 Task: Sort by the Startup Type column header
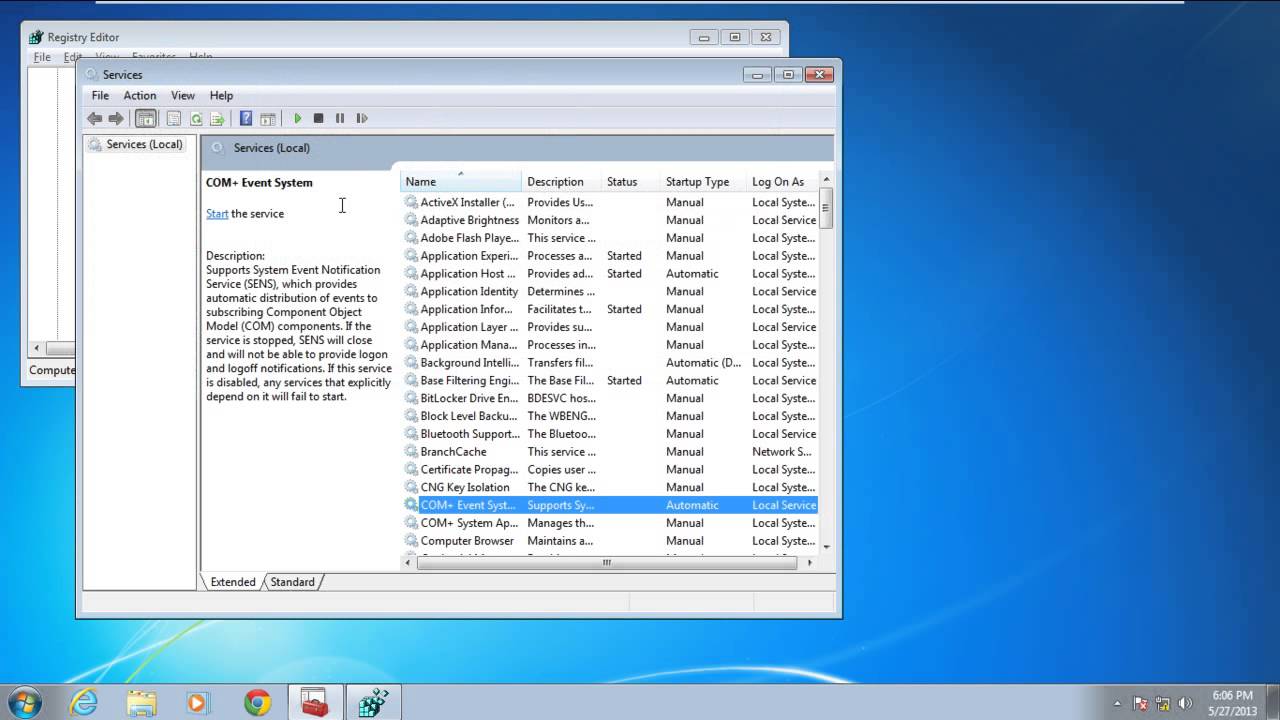[x=704, y=182]
